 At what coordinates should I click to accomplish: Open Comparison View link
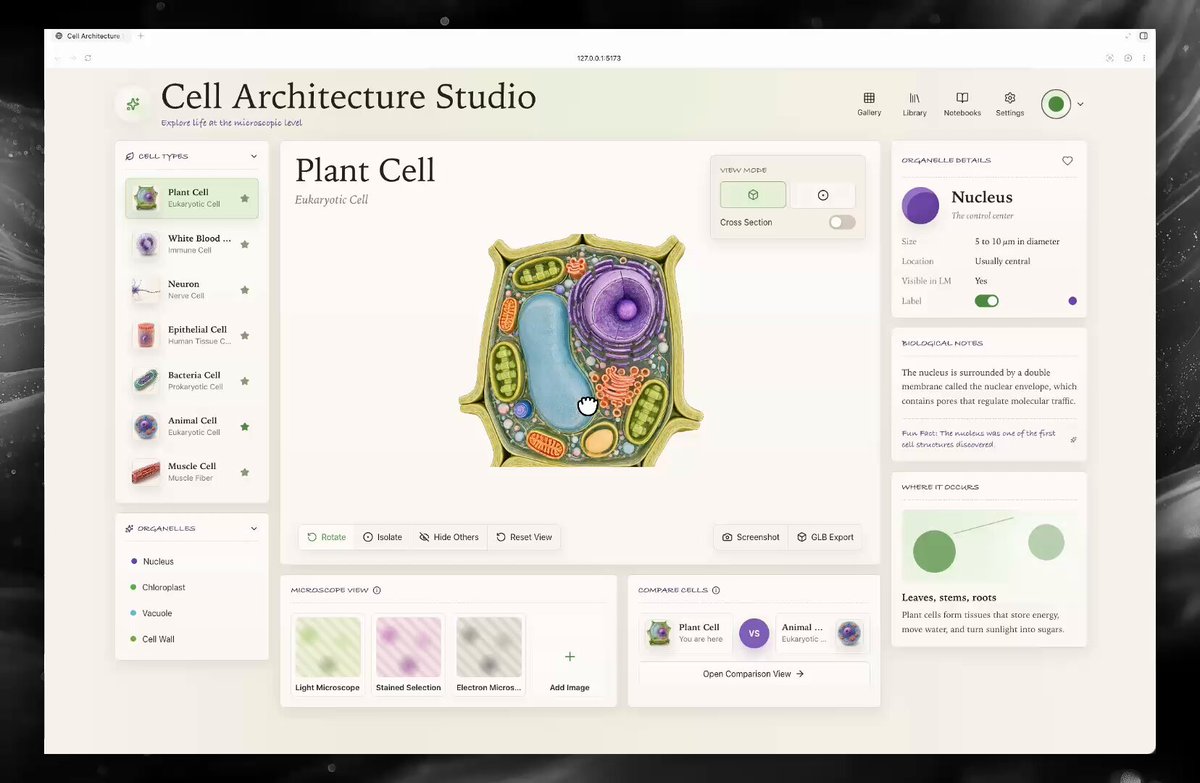pos(754,674)
